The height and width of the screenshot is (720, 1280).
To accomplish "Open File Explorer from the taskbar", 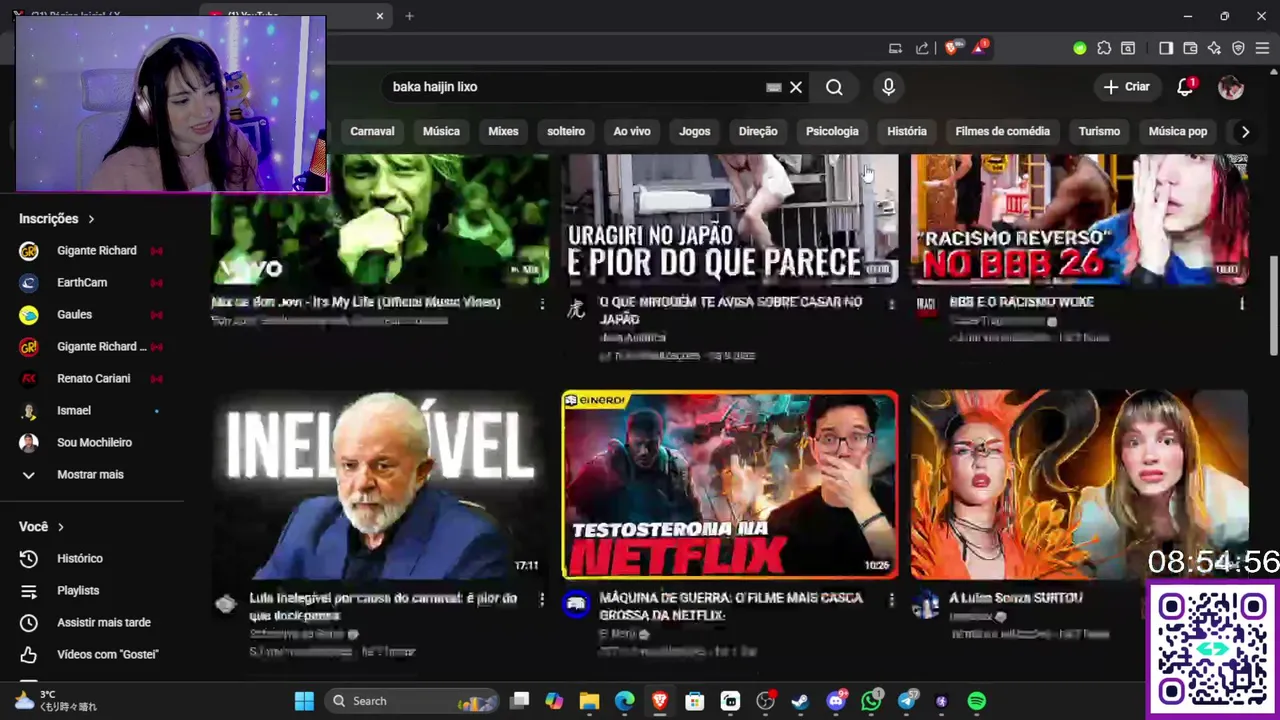I will coord(589,701).
